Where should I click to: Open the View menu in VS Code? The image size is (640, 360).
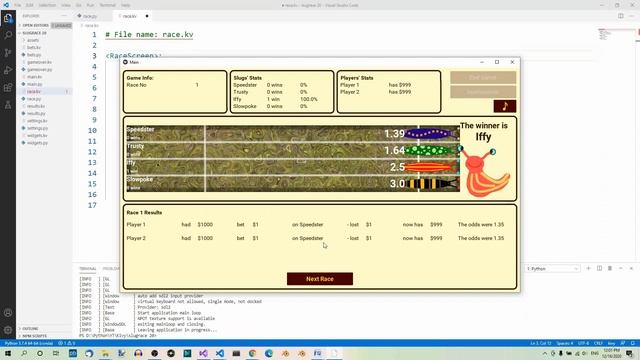(x=66, y=5)
